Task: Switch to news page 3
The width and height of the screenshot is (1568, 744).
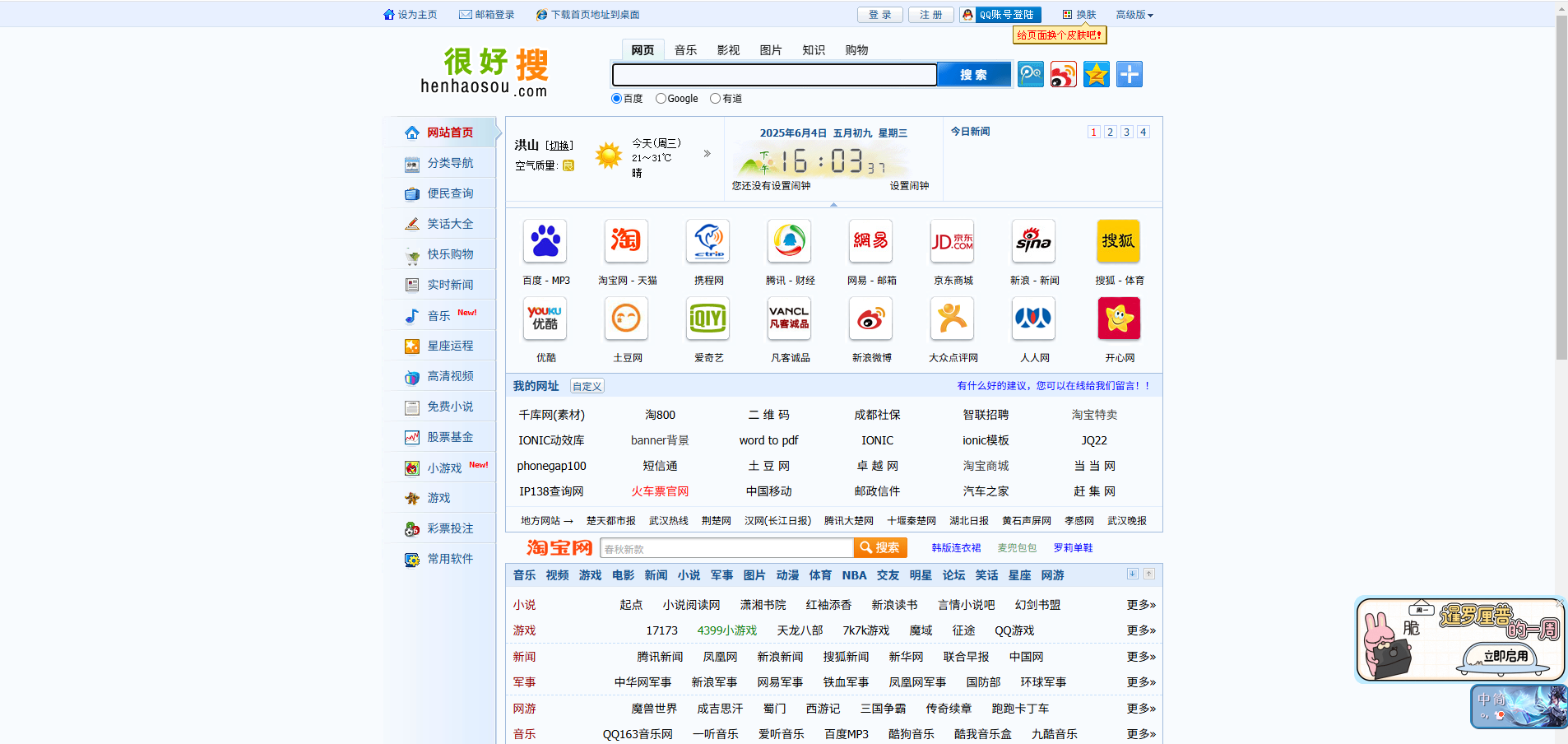Action: coord(1126,132)
